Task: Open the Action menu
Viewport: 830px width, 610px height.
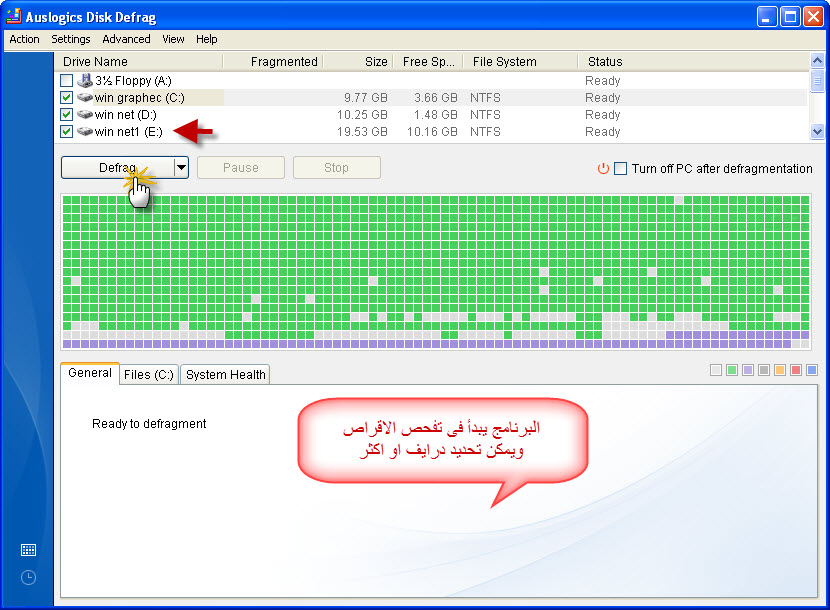Action: [x=24, y=39]
